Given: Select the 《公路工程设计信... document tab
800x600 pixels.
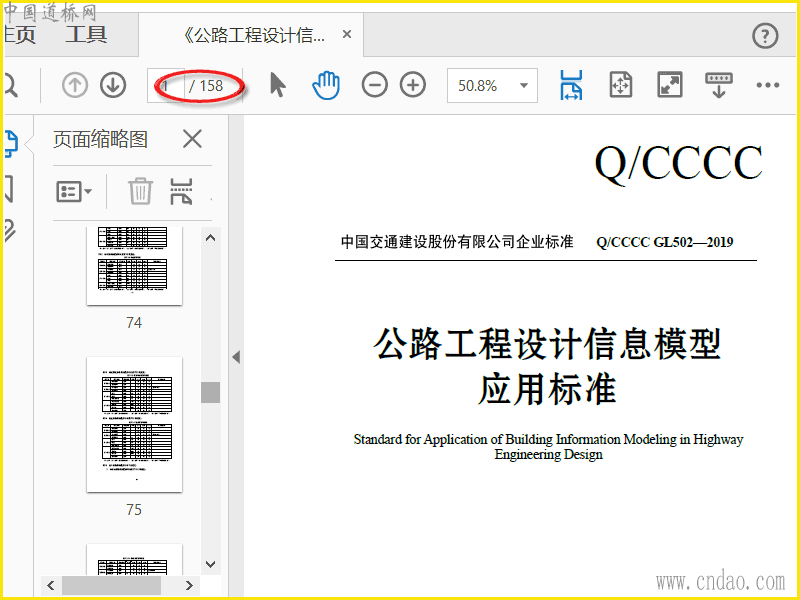Looking at the screenshot, I should coord(254,35).
